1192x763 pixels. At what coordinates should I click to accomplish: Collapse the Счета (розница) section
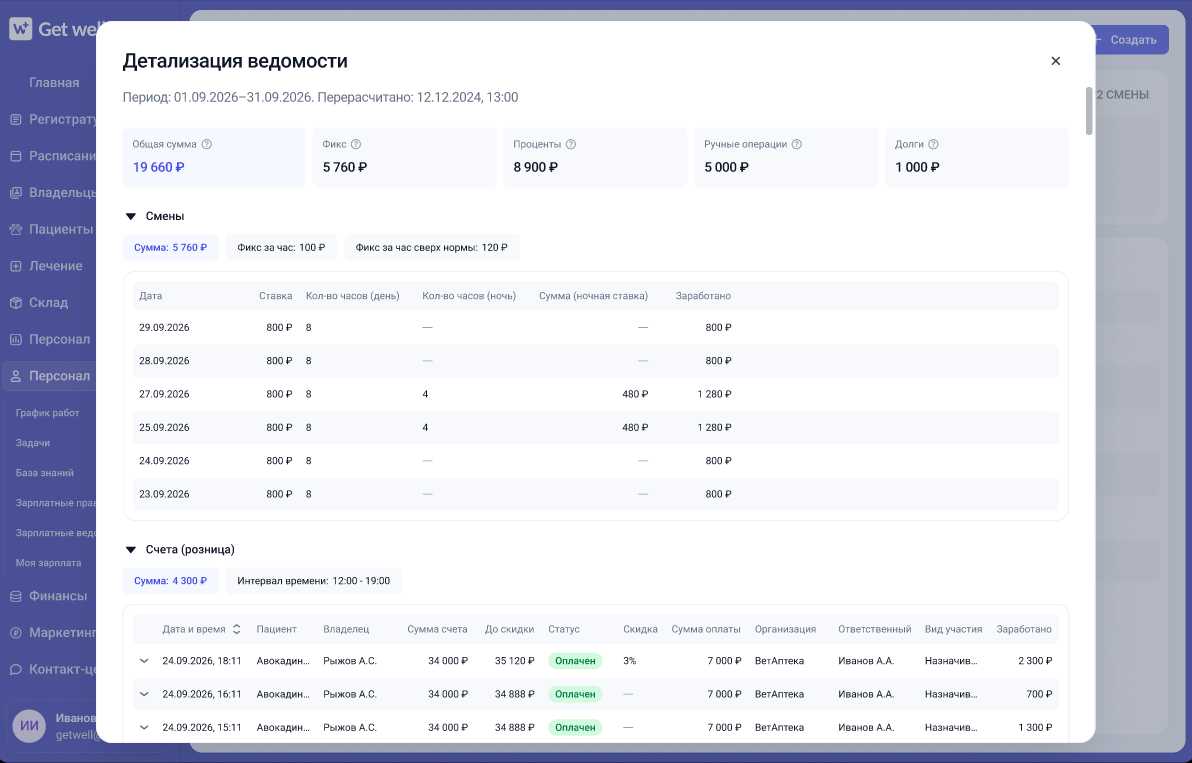pyautogui.click(x=131, y=549)
